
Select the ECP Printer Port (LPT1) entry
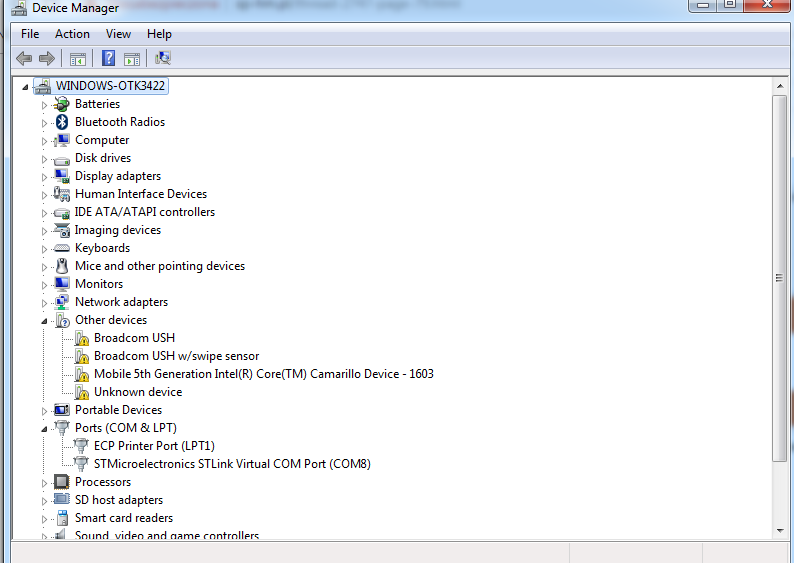click(x=154, y=446)
